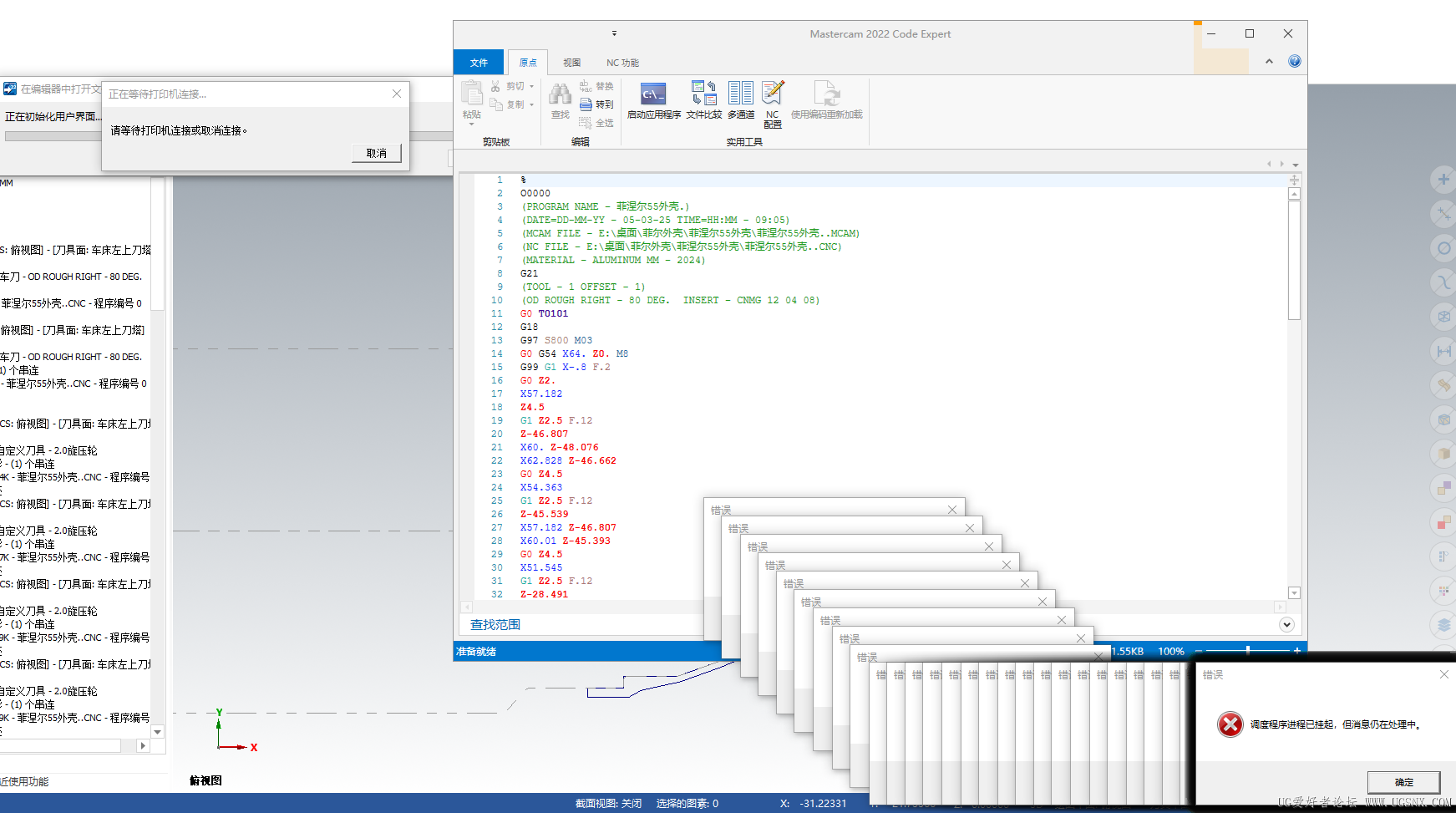Image resolution: width=1456 pixels, height=813 pixels.
Task: Click the 近使用功能 tab at bottom left
Action: click(24, 782)
